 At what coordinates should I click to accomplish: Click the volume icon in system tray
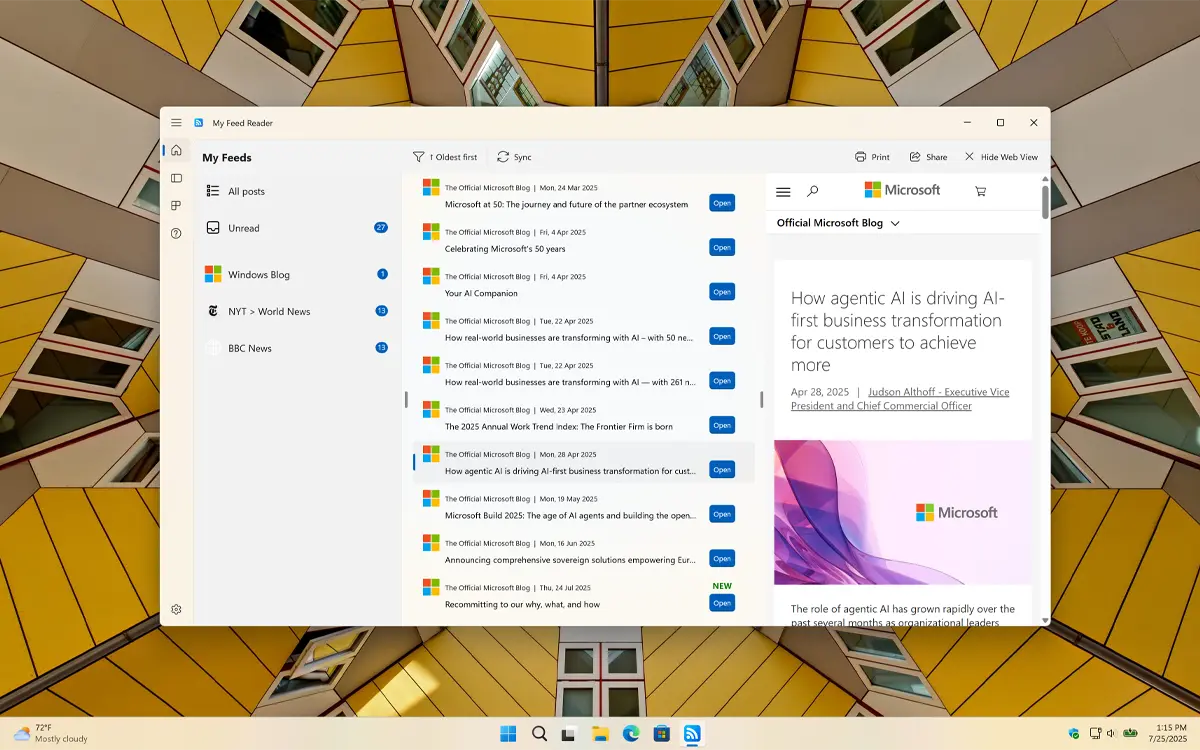1112,734
